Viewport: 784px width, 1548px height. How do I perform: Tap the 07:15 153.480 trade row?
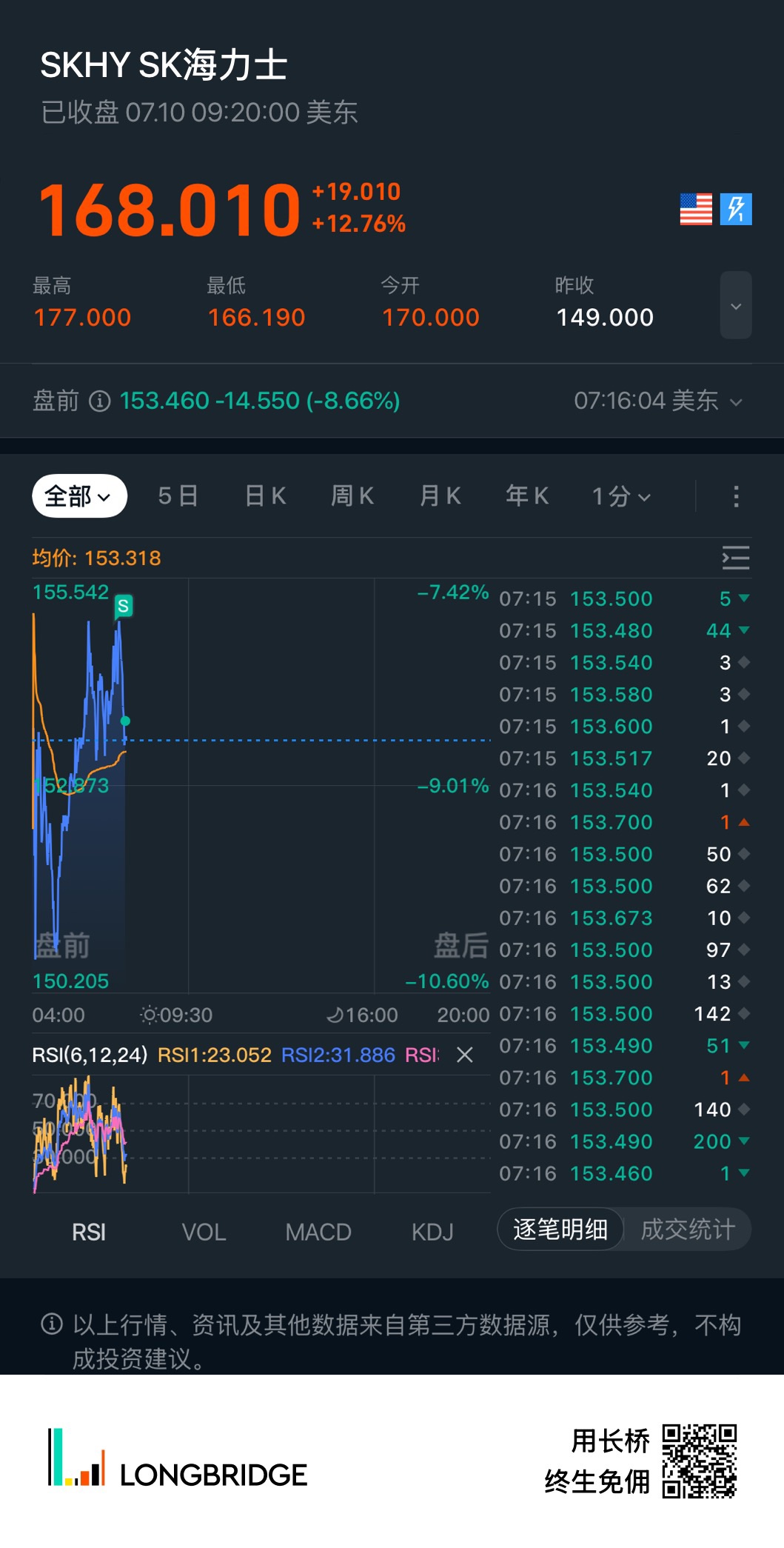click(x=624, y=630)
